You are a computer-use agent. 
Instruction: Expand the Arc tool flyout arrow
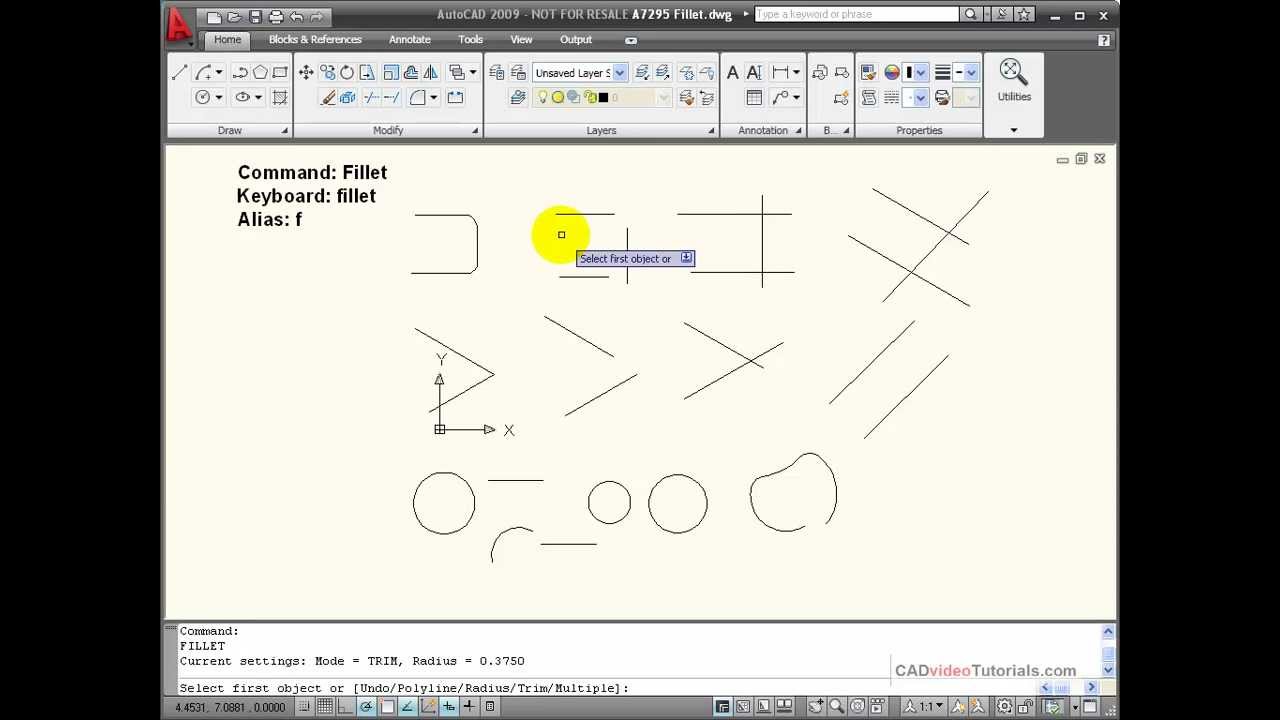click(219, 72)
